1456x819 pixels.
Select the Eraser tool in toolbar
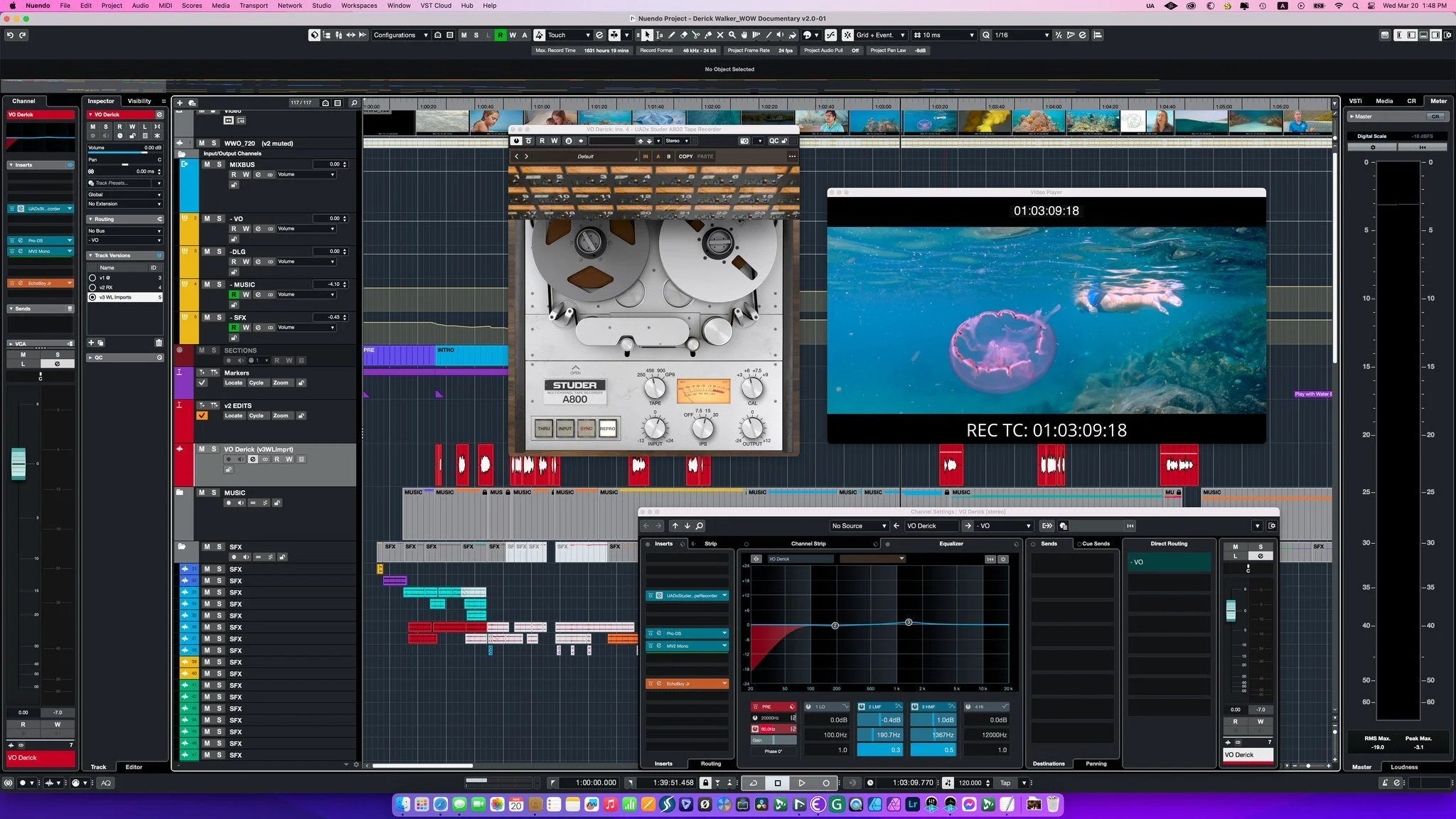pos(684,35)
